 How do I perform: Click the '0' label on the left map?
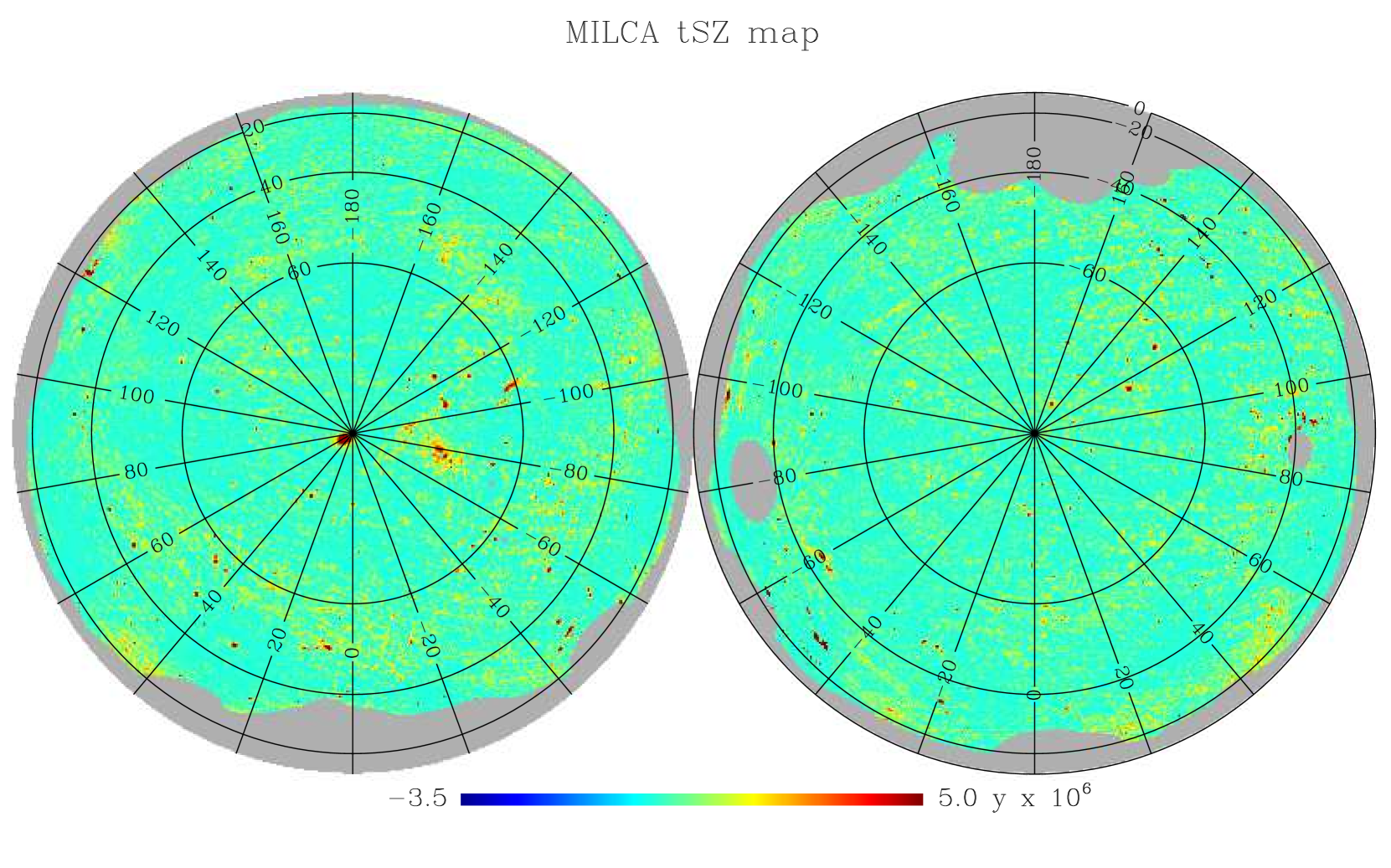(x=352, y=652)
